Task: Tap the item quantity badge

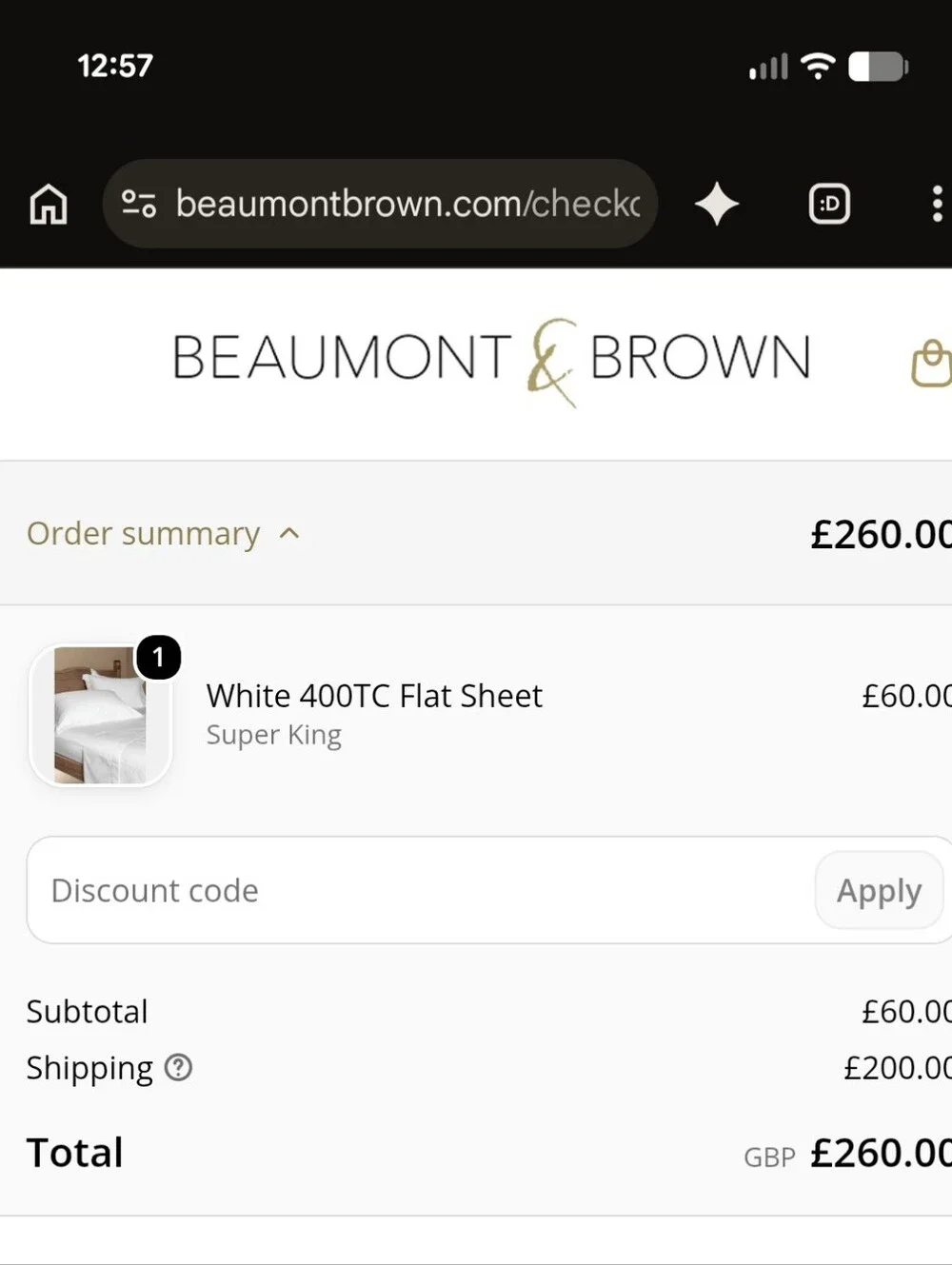Action: tap(158, 657)
